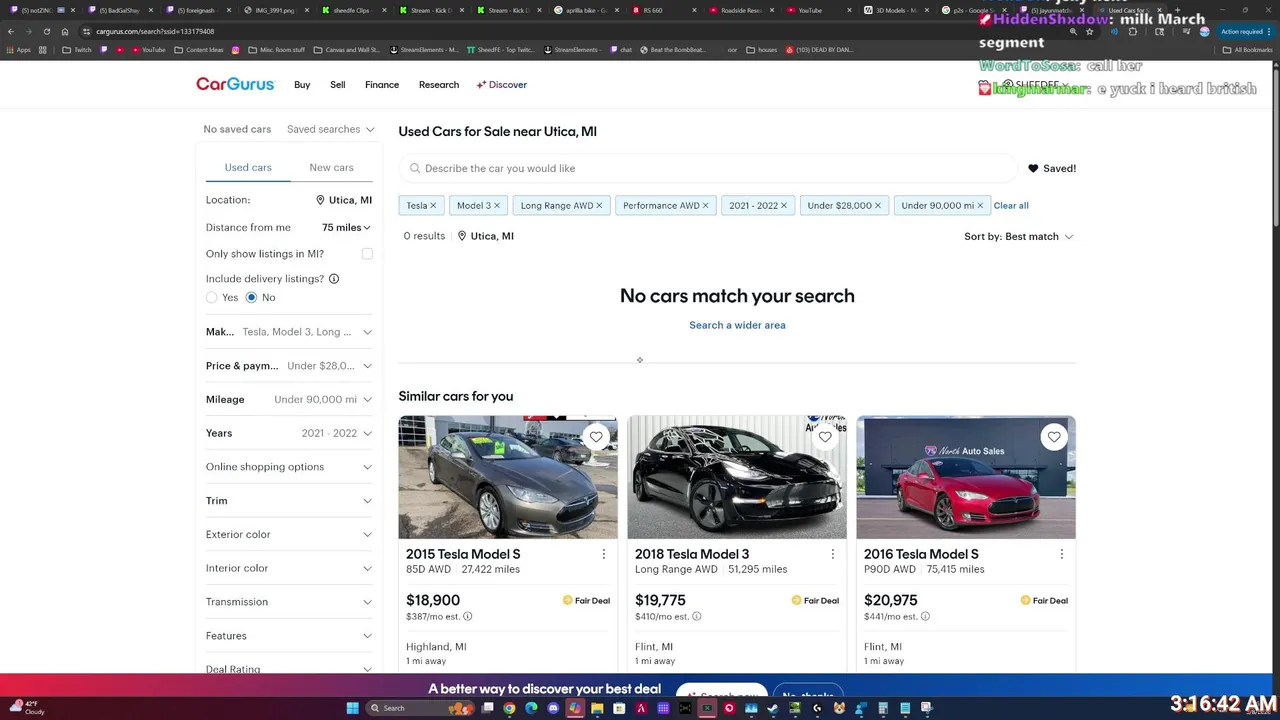1280x720 pixels.
Task: Click info icon next to $387/mo est.
Action: click(467, 617)
